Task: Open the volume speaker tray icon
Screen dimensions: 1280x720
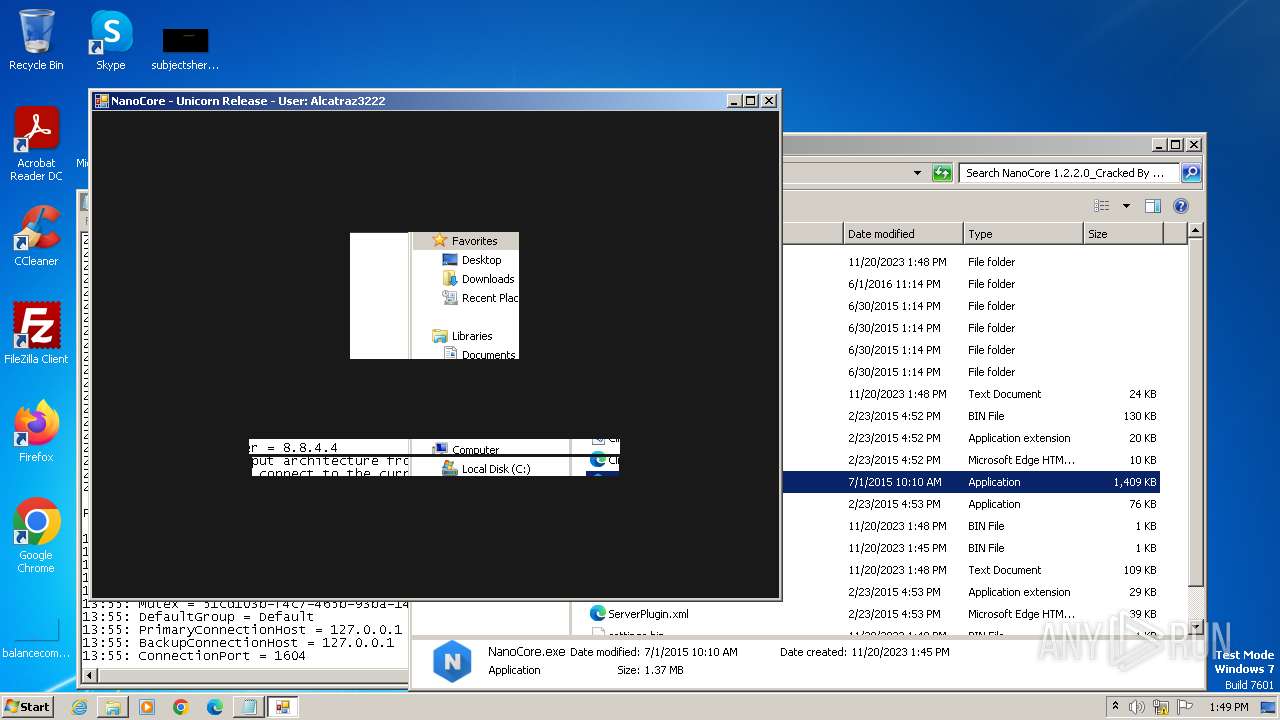Action: click(1137, 707)
